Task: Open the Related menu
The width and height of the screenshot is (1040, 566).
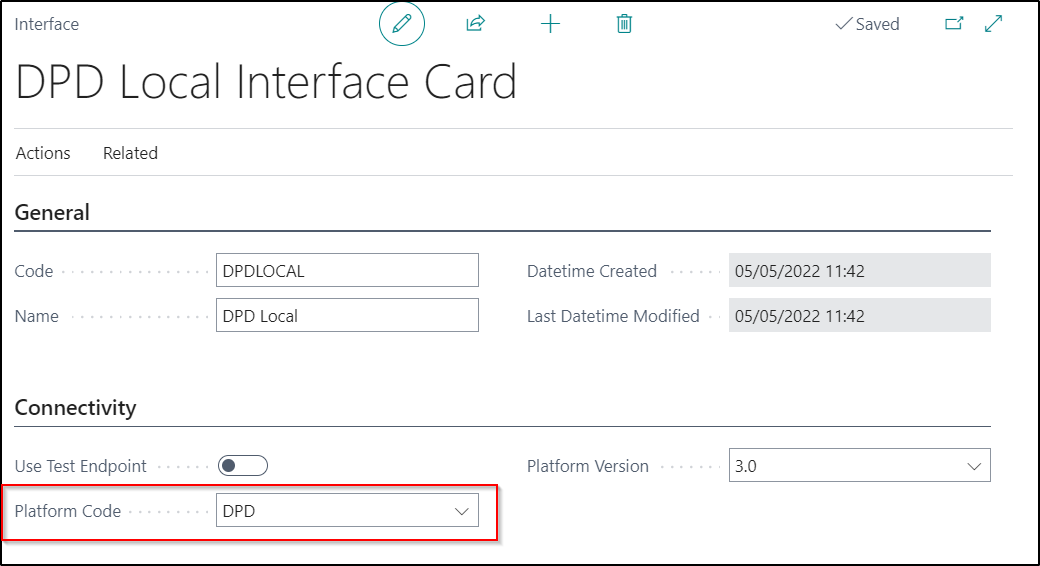Action: tap(130, 153)
